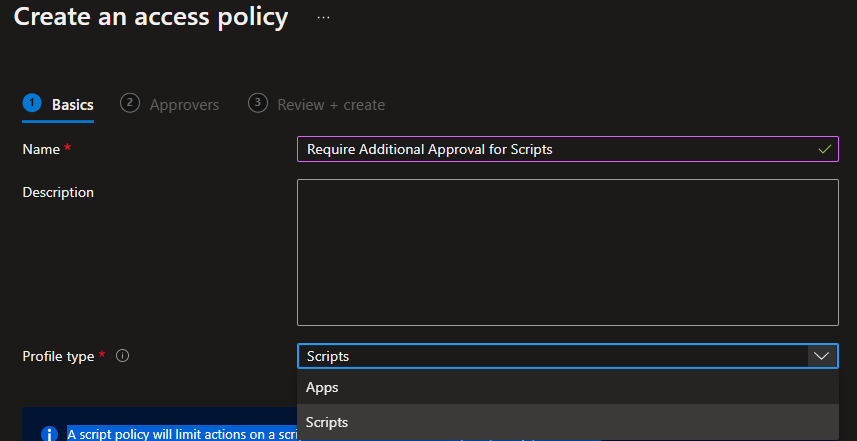Viewport: 857px width, 441px height.
Task: Go to the Approvers tab
Action: coord(184,105)
